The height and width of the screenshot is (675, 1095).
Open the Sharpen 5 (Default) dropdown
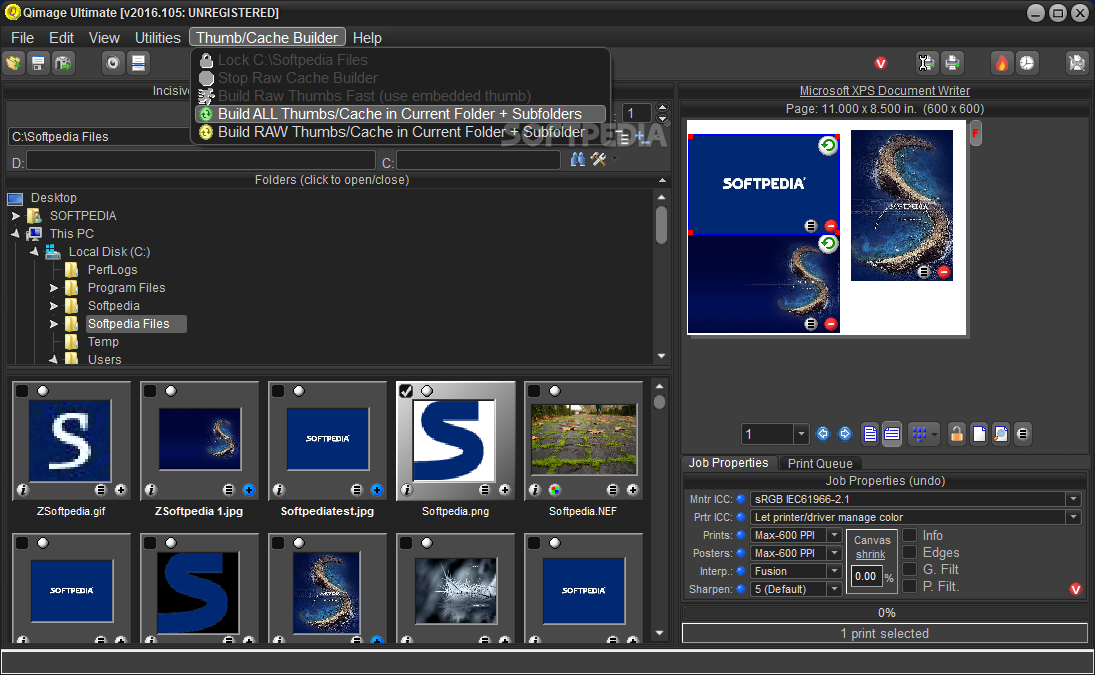click(x=834, y=589)
